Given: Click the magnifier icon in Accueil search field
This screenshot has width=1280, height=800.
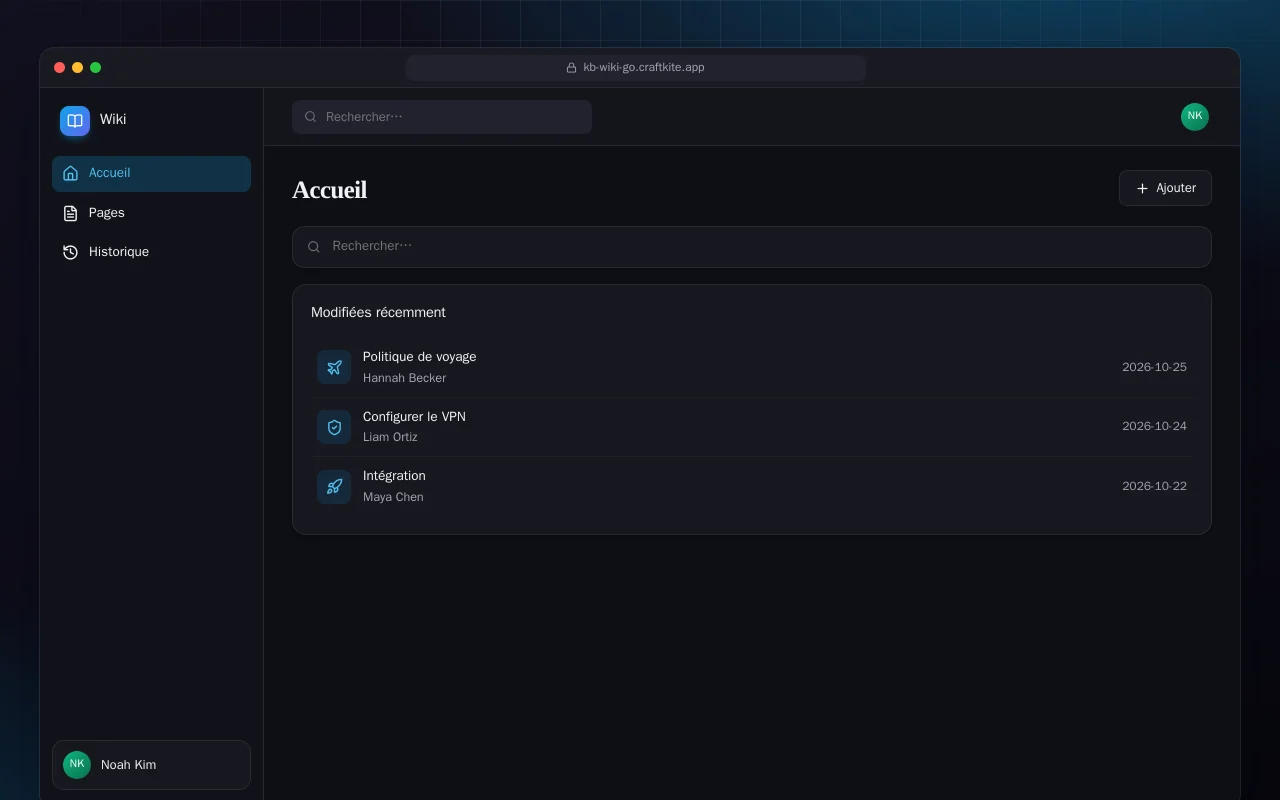Looking at the screenshot, I should point(314,247).
